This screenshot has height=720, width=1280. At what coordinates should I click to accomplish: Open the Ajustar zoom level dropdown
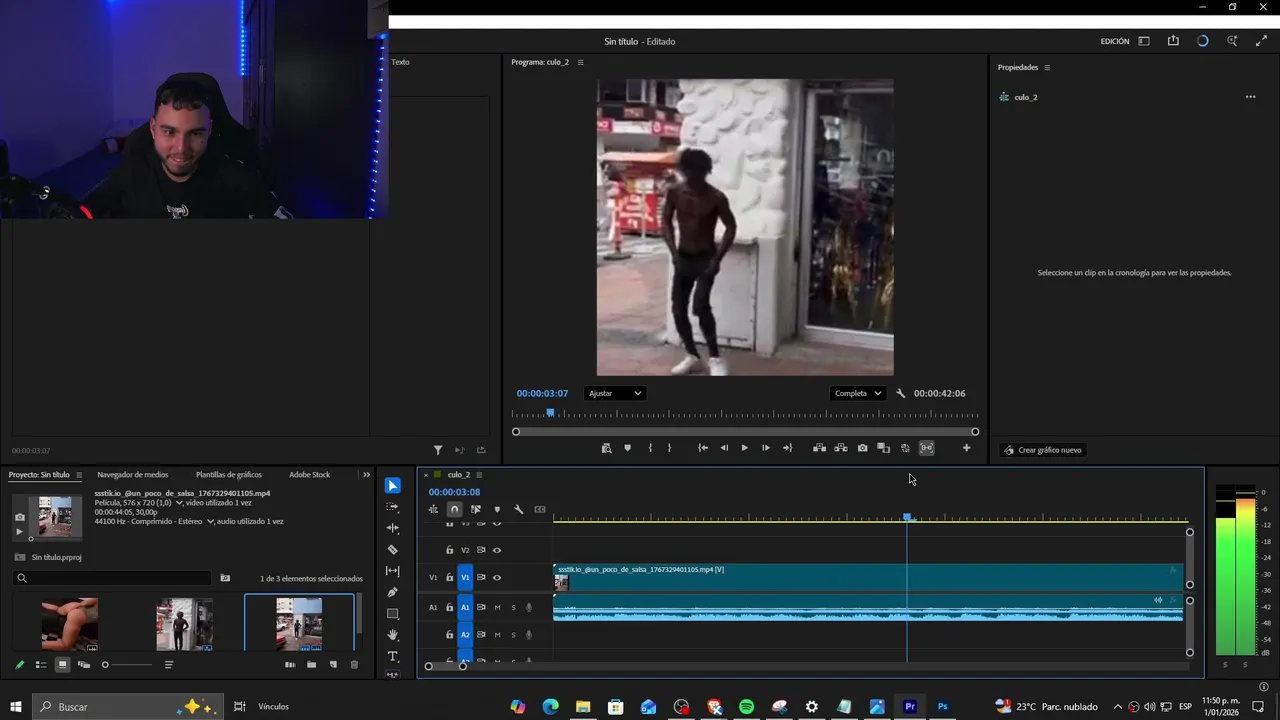pos(614,393)
